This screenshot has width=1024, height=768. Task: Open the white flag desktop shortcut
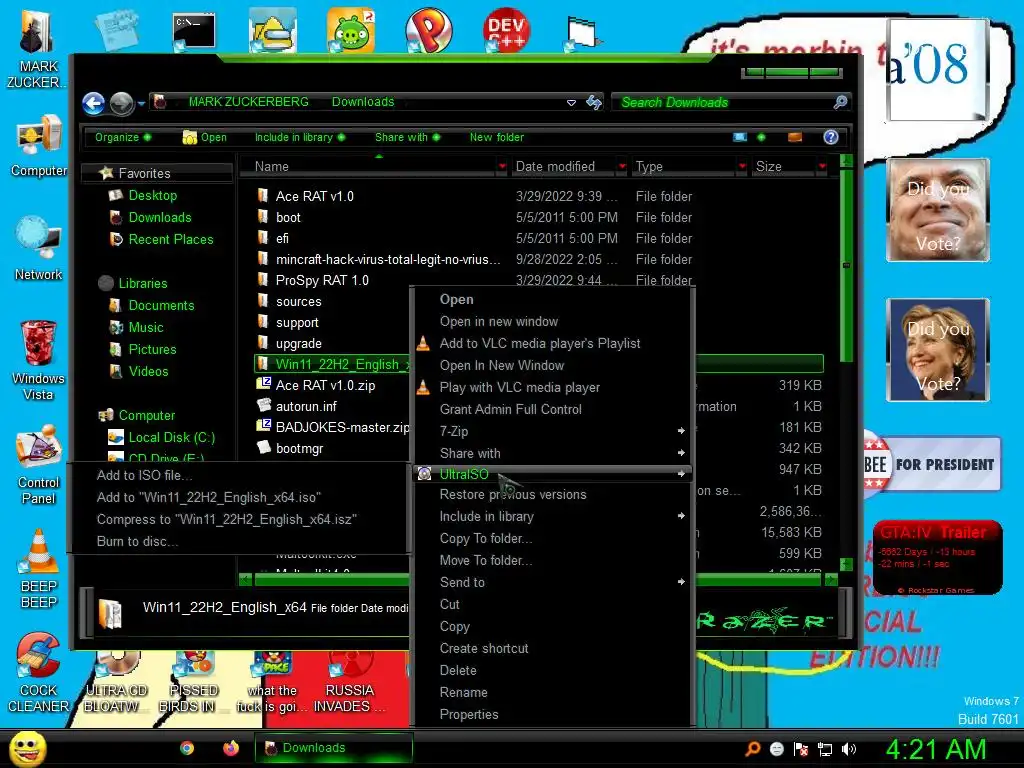(583, 33)
